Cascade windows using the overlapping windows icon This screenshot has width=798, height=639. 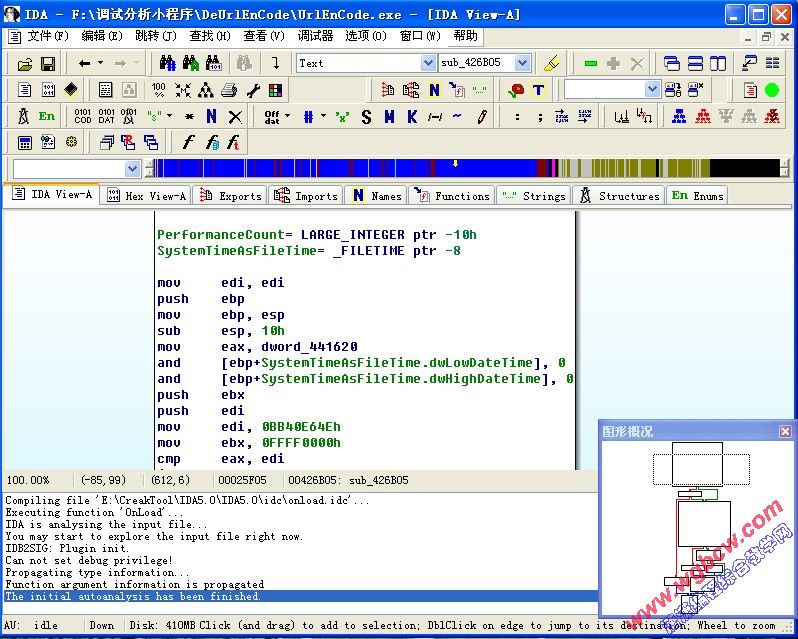(672, 64)
